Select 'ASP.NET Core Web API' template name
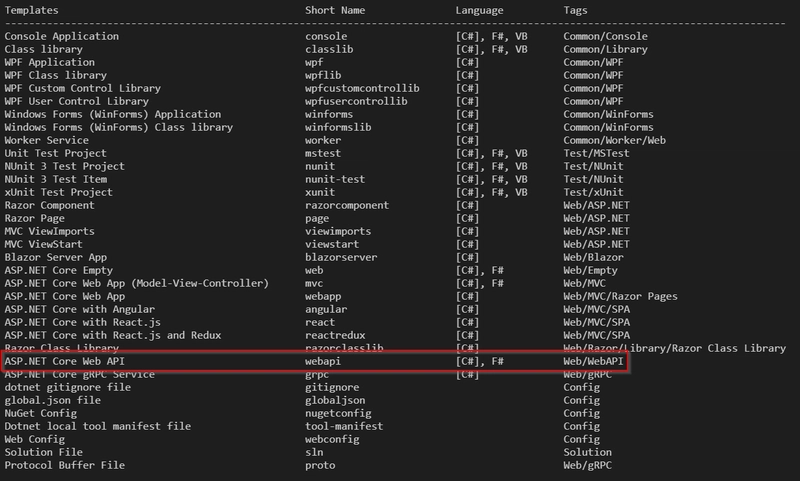The width and height of the screenshot is (800, 481). pos(64,361)
